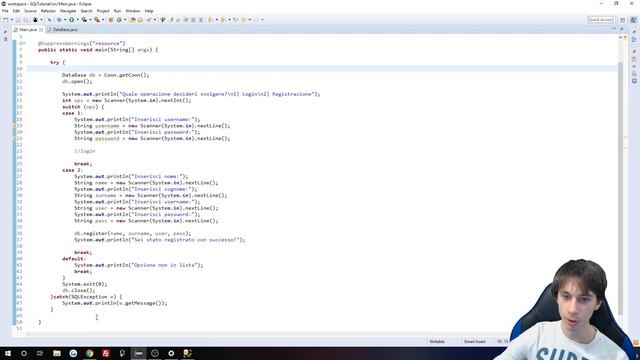Open the Edit menu
This screenshot has height=360, width=640.
pyautogui.click(x=16, y=11)
